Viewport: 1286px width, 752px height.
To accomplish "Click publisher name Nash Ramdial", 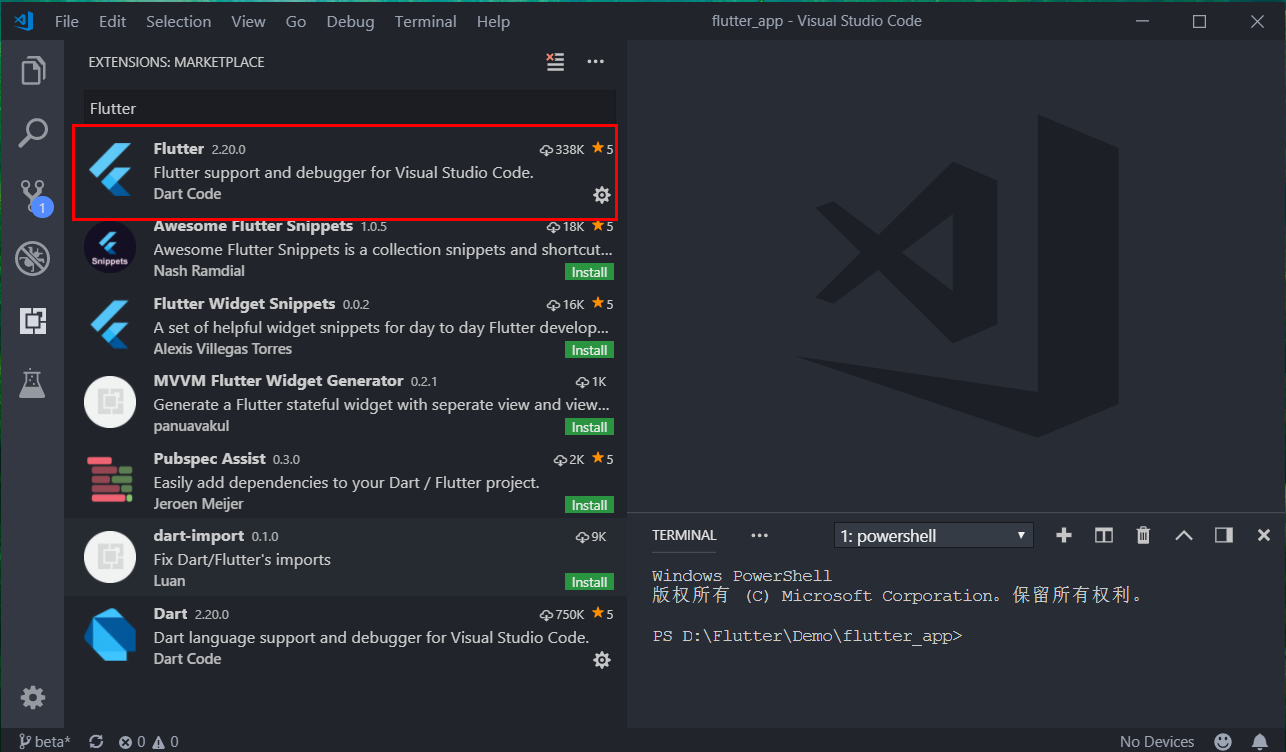I will tap(199, 271).
